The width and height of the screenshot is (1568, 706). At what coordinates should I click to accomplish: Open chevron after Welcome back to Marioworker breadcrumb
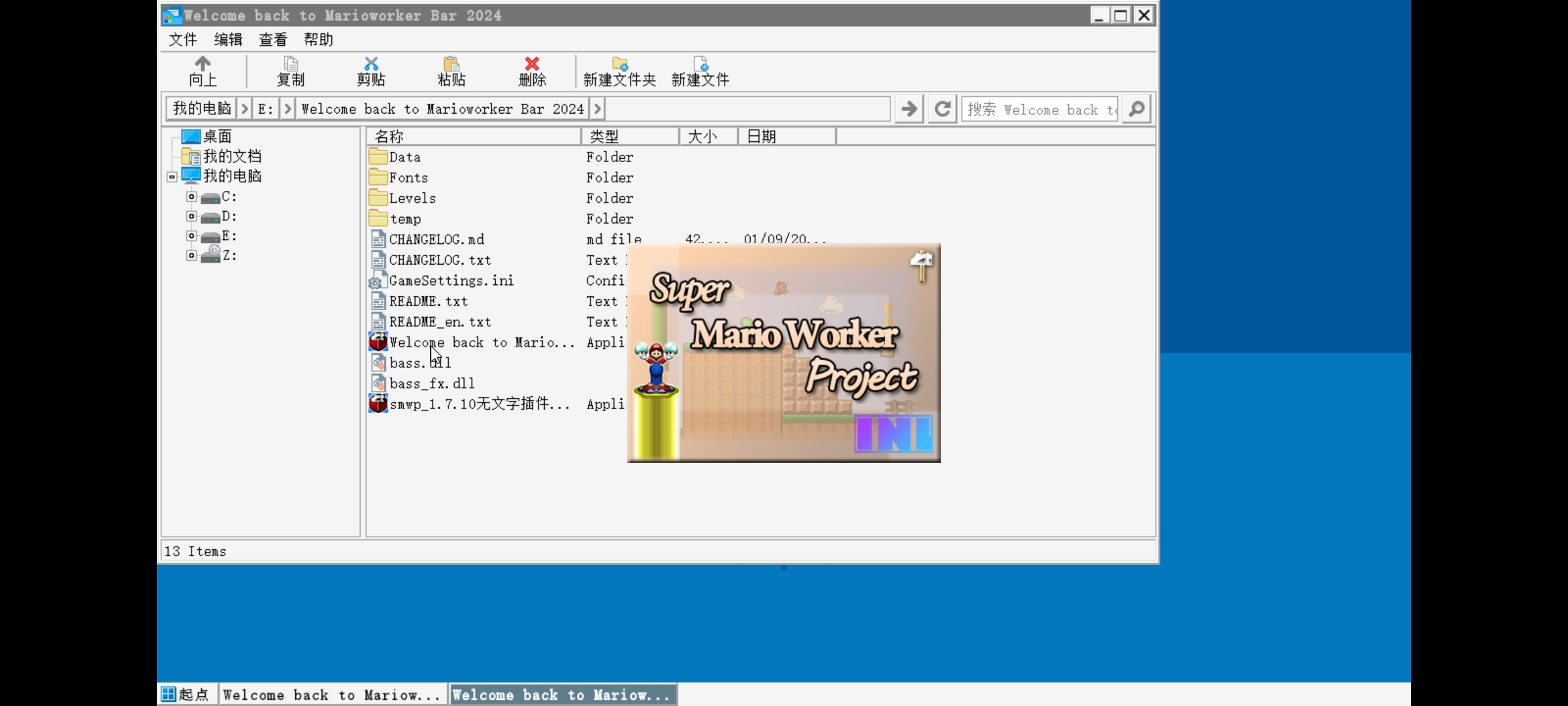pyautogui.click(x=597, y=109)
